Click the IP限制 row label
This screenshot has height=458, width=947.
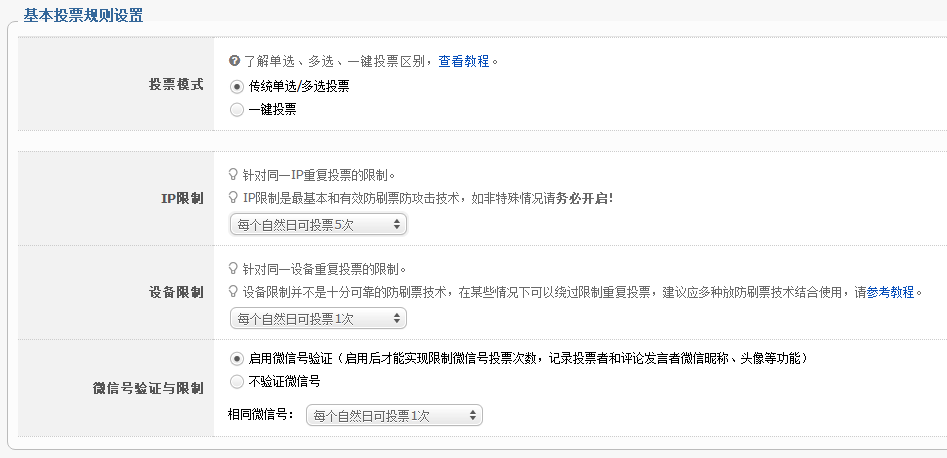point(182,198)
